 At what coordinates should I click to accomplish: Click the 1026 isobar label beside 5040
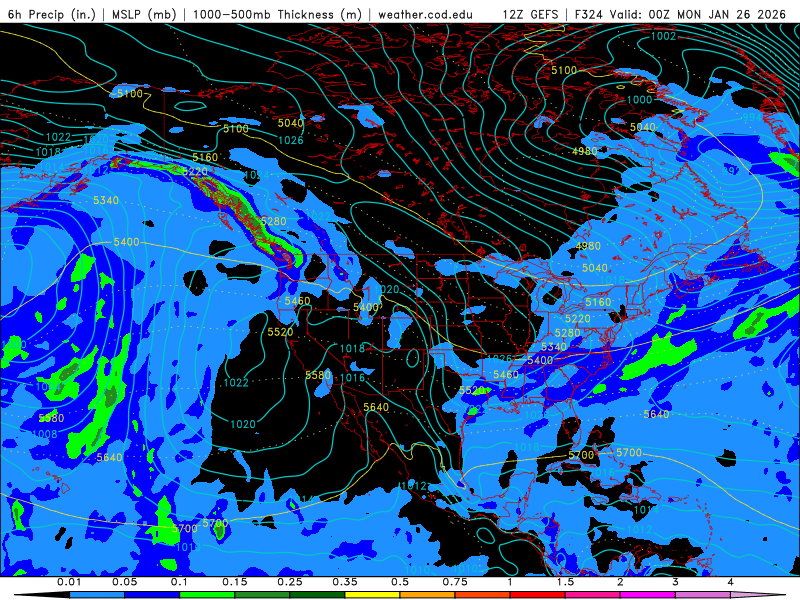point(291,140)
